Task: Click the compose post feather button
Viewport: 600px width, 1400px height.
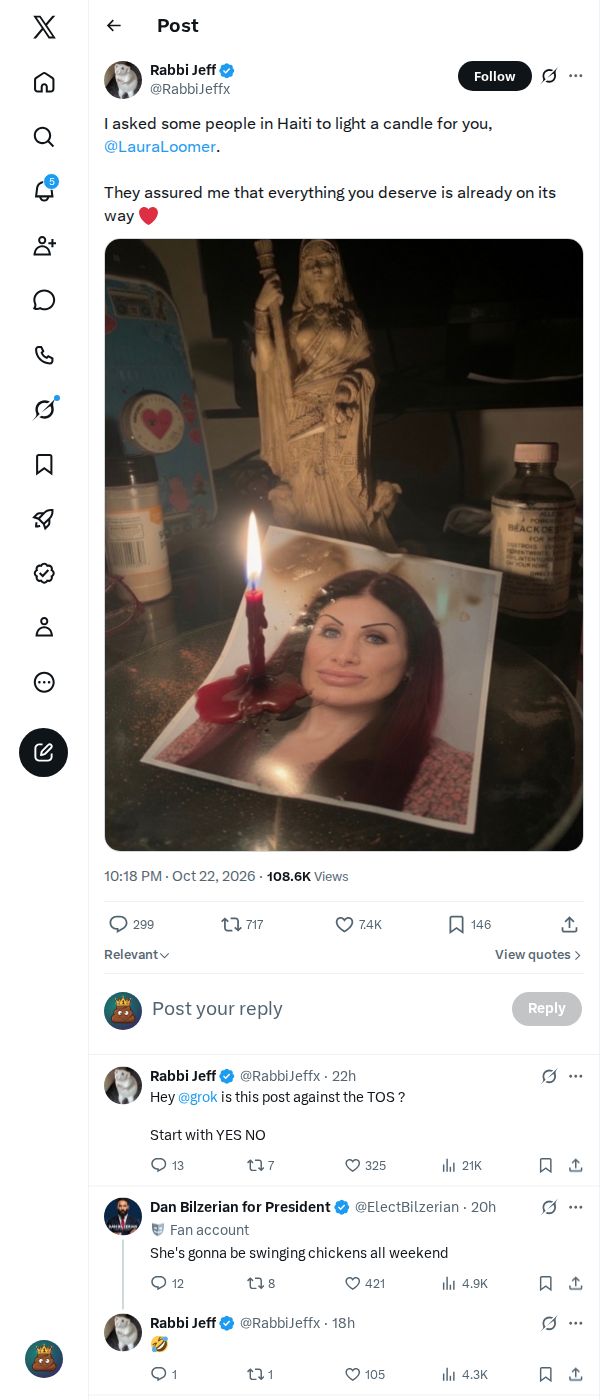Action: click(x=44, y=753)
